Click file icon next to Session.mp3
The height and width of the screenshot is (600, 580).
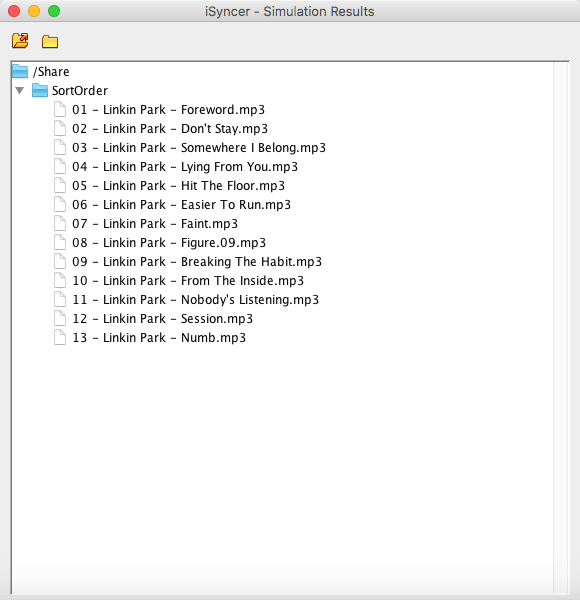click(x=60, y=318)
